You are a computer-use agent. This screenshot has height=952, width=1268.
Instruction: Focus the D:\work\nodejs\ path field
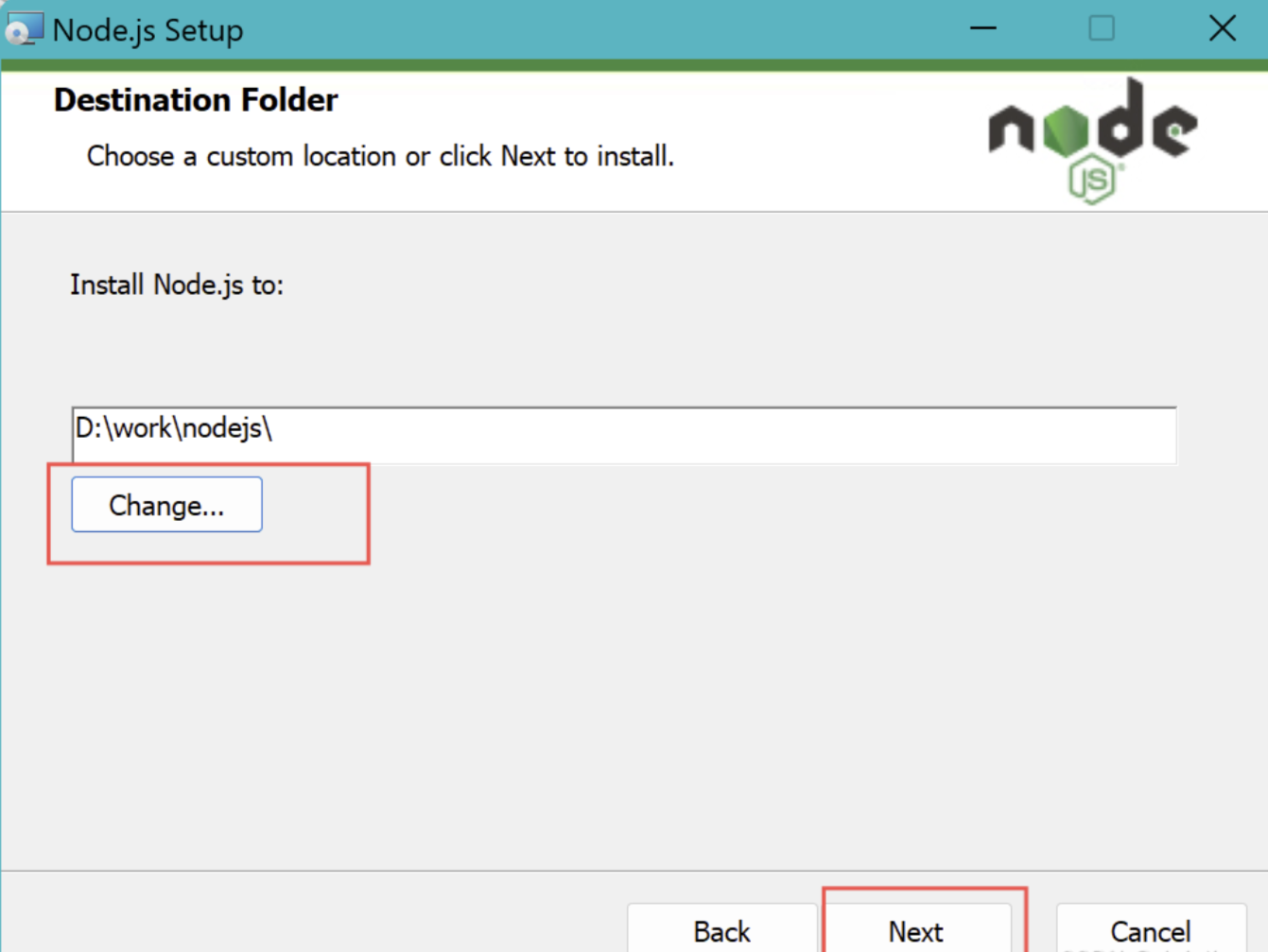pos(624,435)
